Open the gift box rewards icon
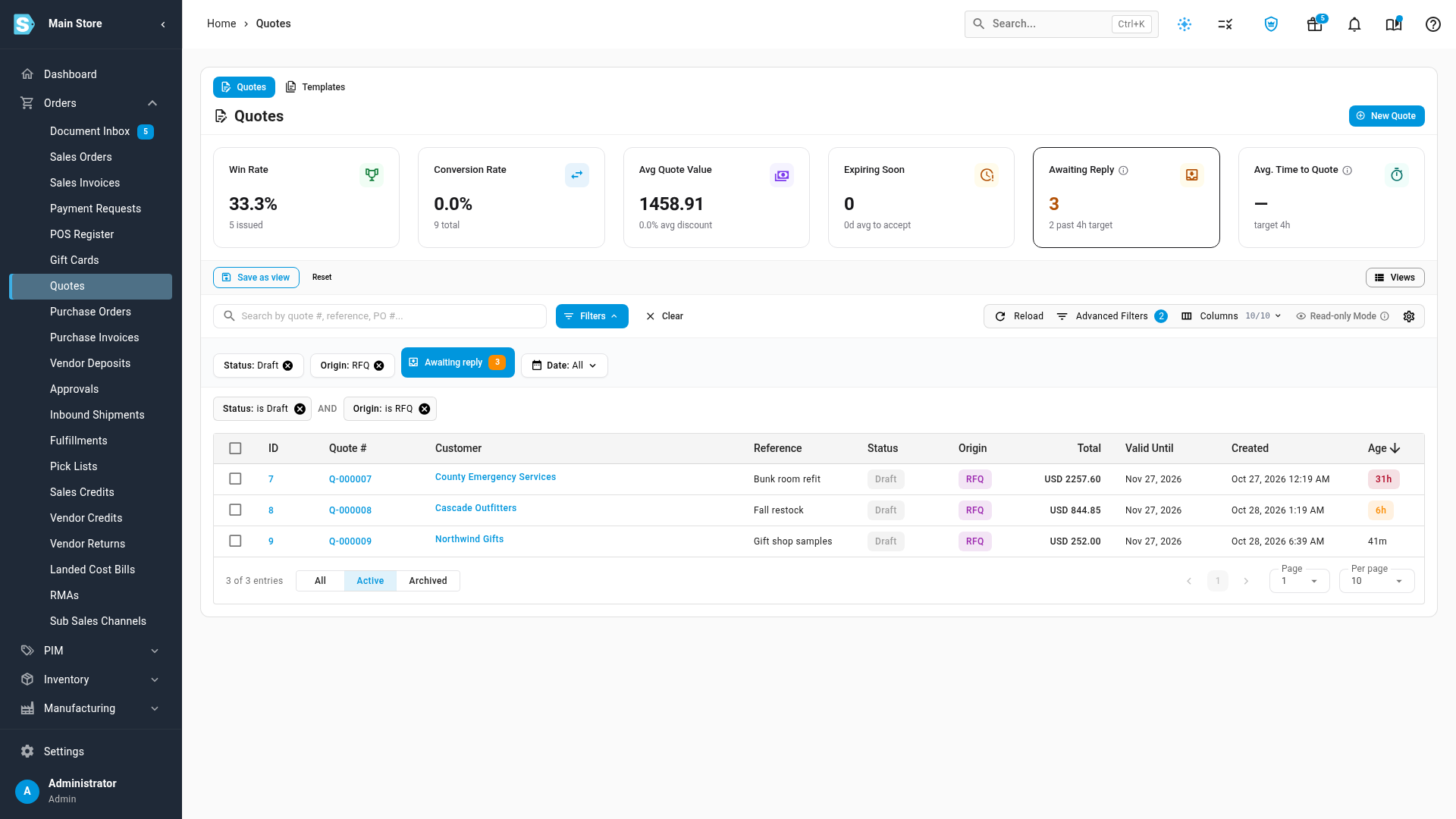Image resolution: width=1456 pixels, height=819 pixels. coord(1315,24)
